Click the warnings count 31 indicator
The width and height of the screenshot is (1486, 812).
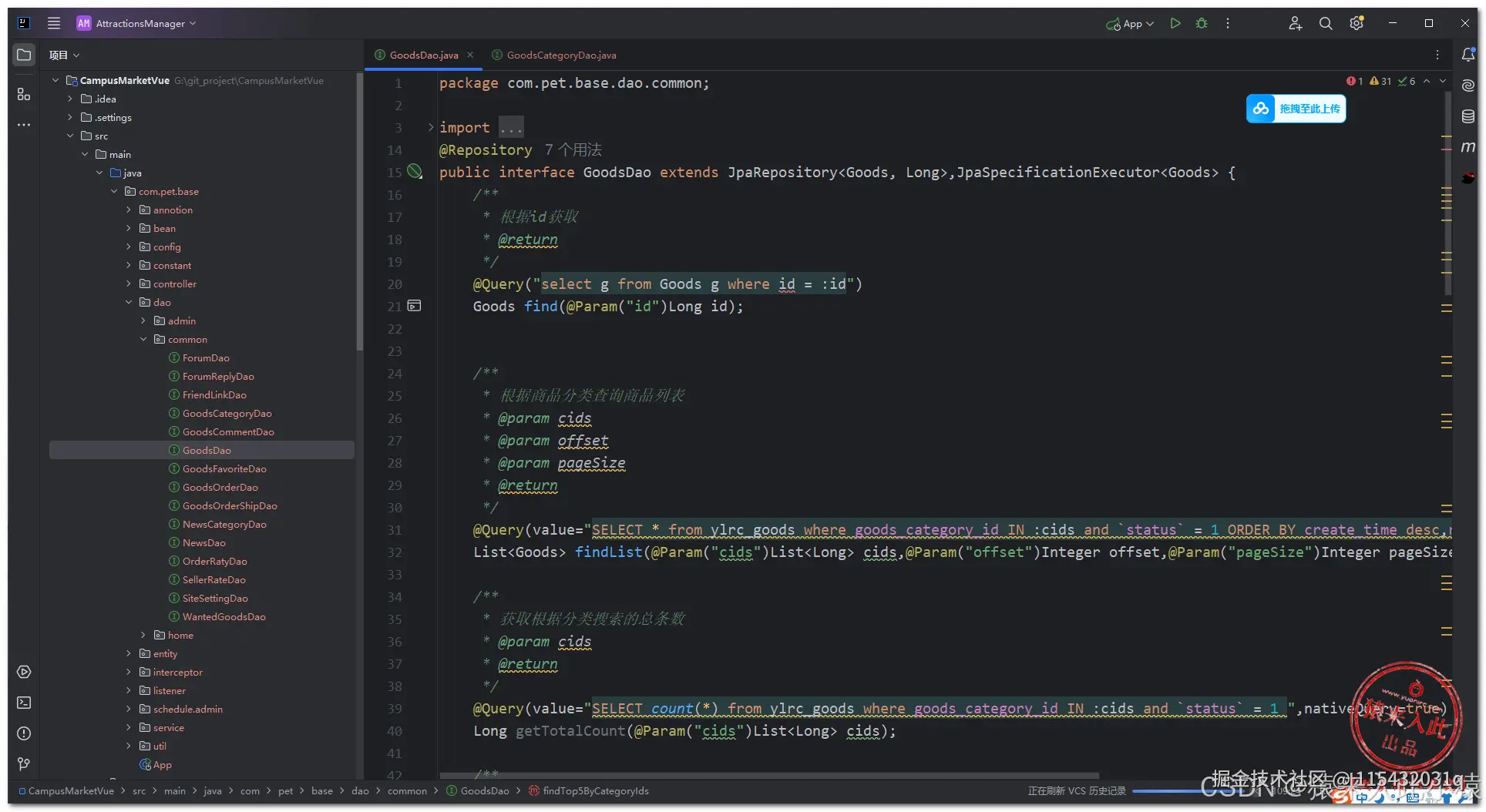[x=1380, y=81]
